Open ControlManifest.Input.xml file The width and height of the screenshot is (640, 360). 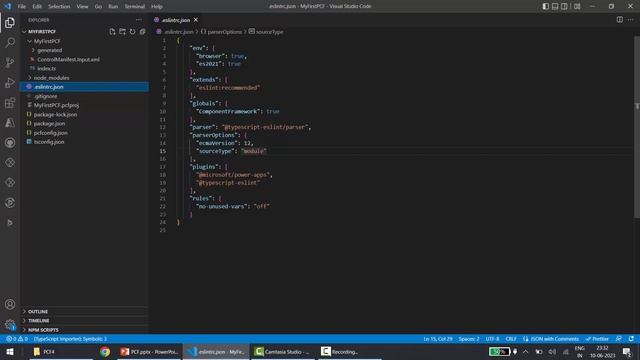(x=85, y=59)
